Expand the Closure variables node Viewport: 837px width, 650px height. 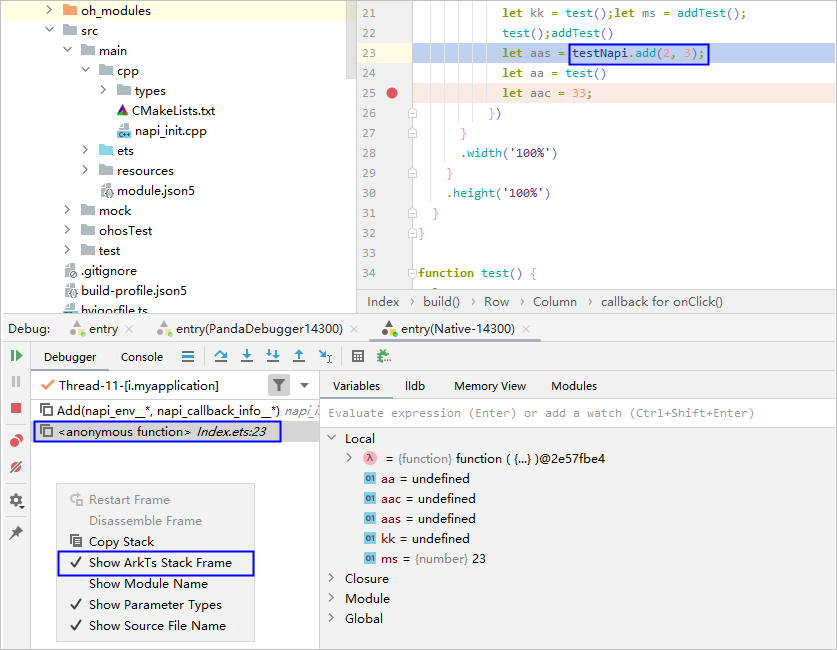coord(332,579)
